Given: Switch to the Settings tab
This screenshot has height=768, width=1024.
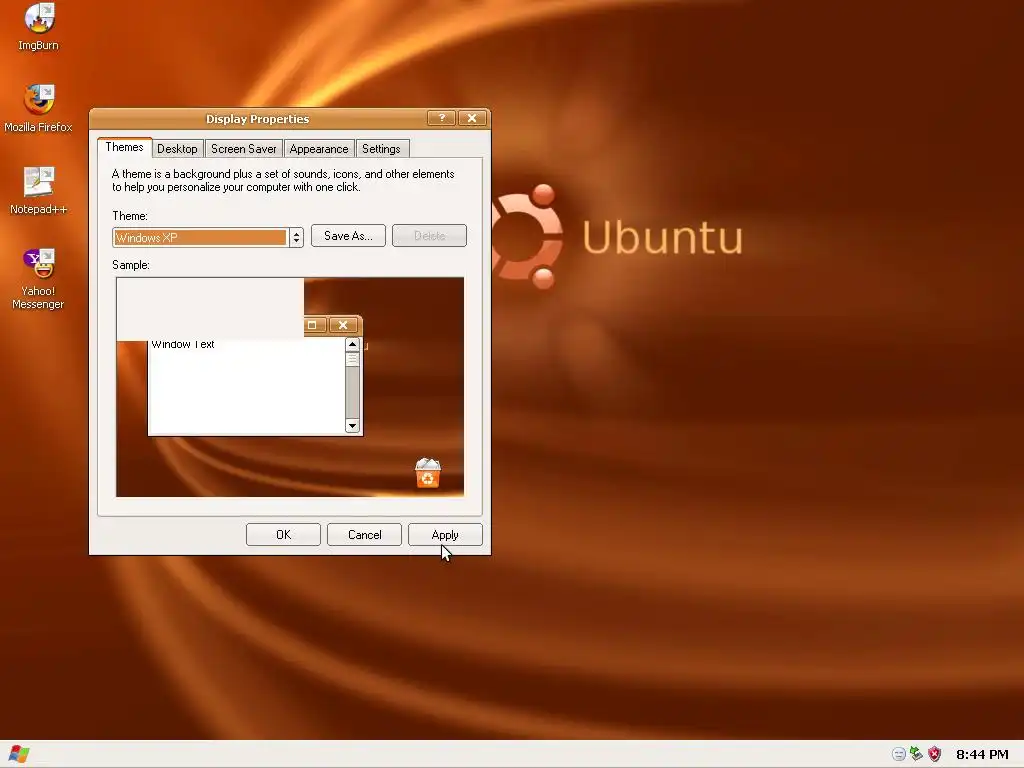Looking at the screenshot, I should 381,149.
